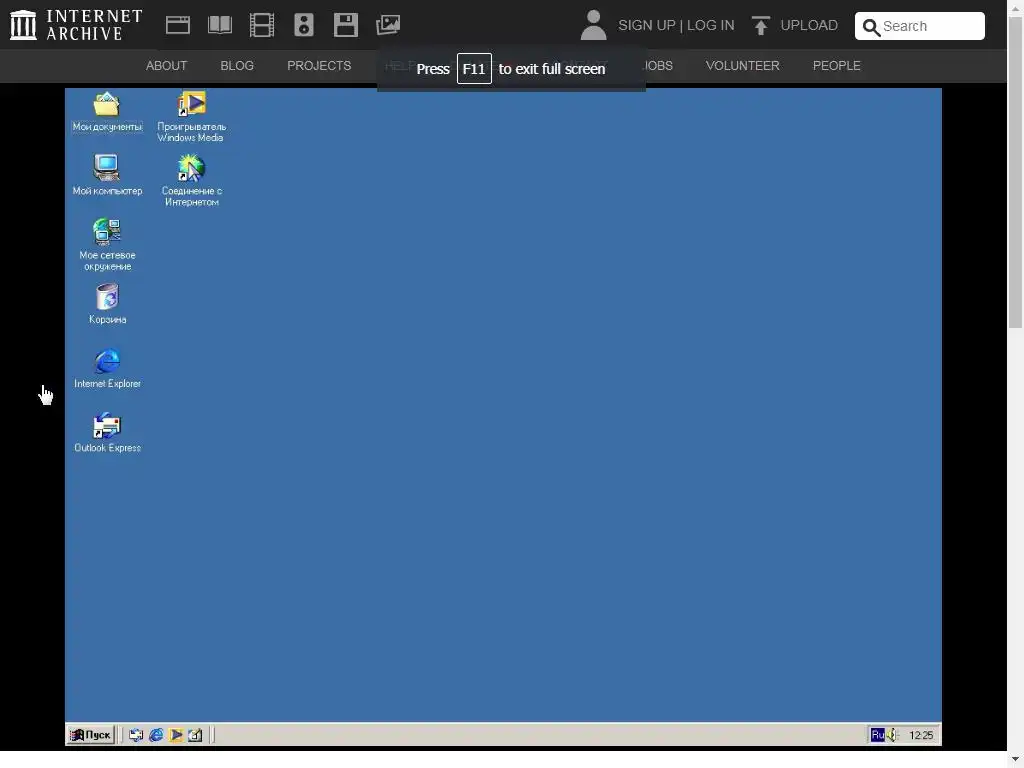1024x768 pixels.
Task: Focus the Search input field
Action: [920, 26]
